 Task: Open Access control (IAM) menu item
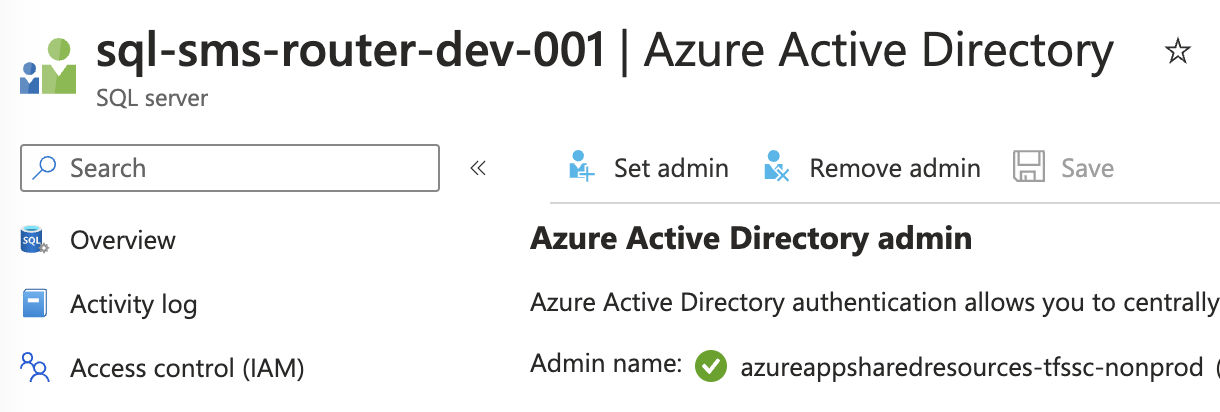pos(187,368)
